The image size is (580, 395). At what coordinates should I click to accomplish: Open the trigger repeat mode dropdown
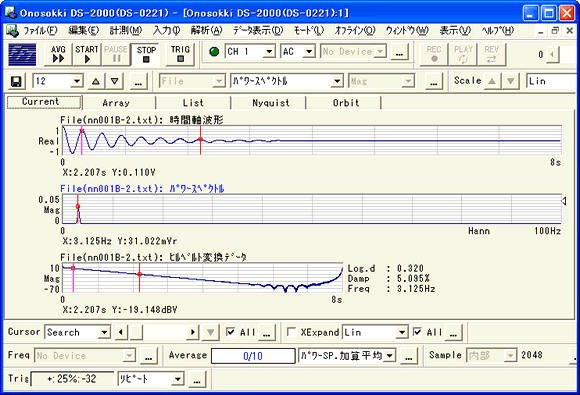pyautogui.click(x=178, y=379)
